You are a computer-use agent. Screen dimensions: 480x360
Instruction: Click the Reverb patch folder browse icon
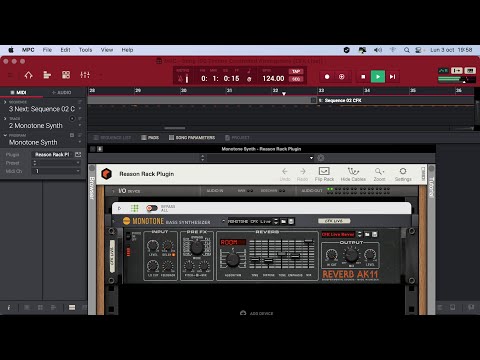[x=367, y=234]
